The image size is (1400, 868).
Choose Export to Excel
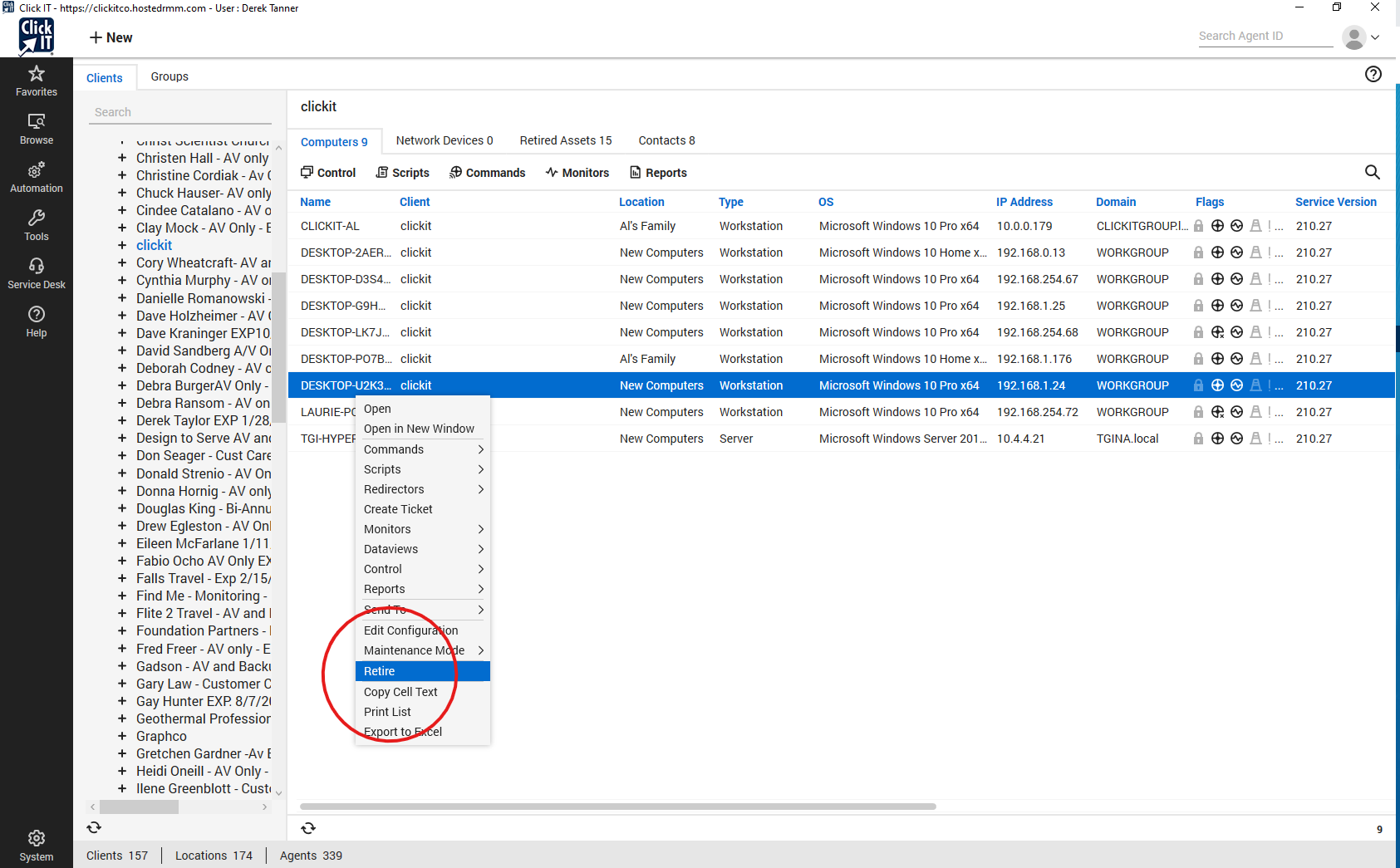tap(423, 732)
